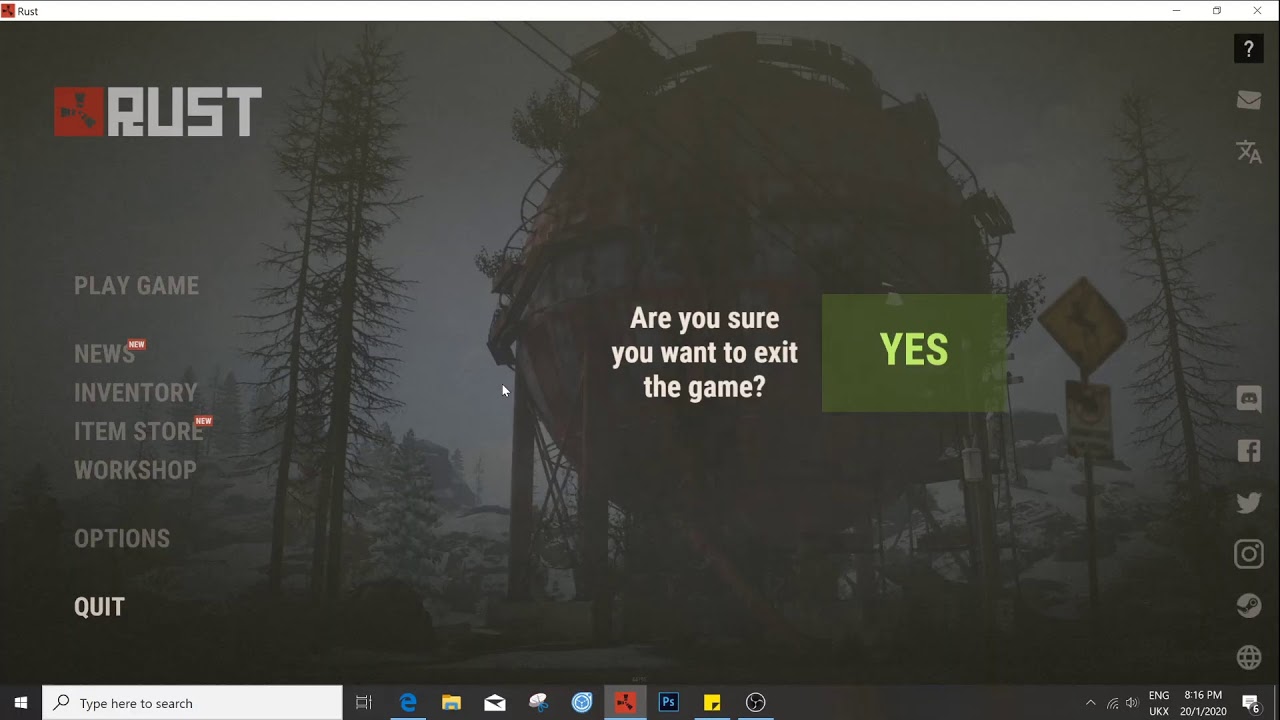Minimize the Rust window
The image size is (1280, 720).
(x=1177, y=11)
